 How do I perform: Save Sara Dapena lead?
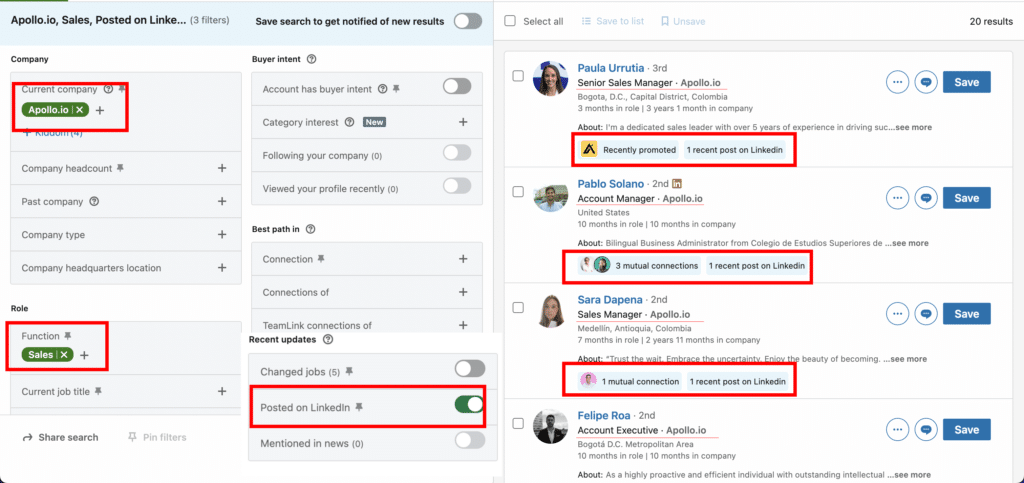coord(967,314)
